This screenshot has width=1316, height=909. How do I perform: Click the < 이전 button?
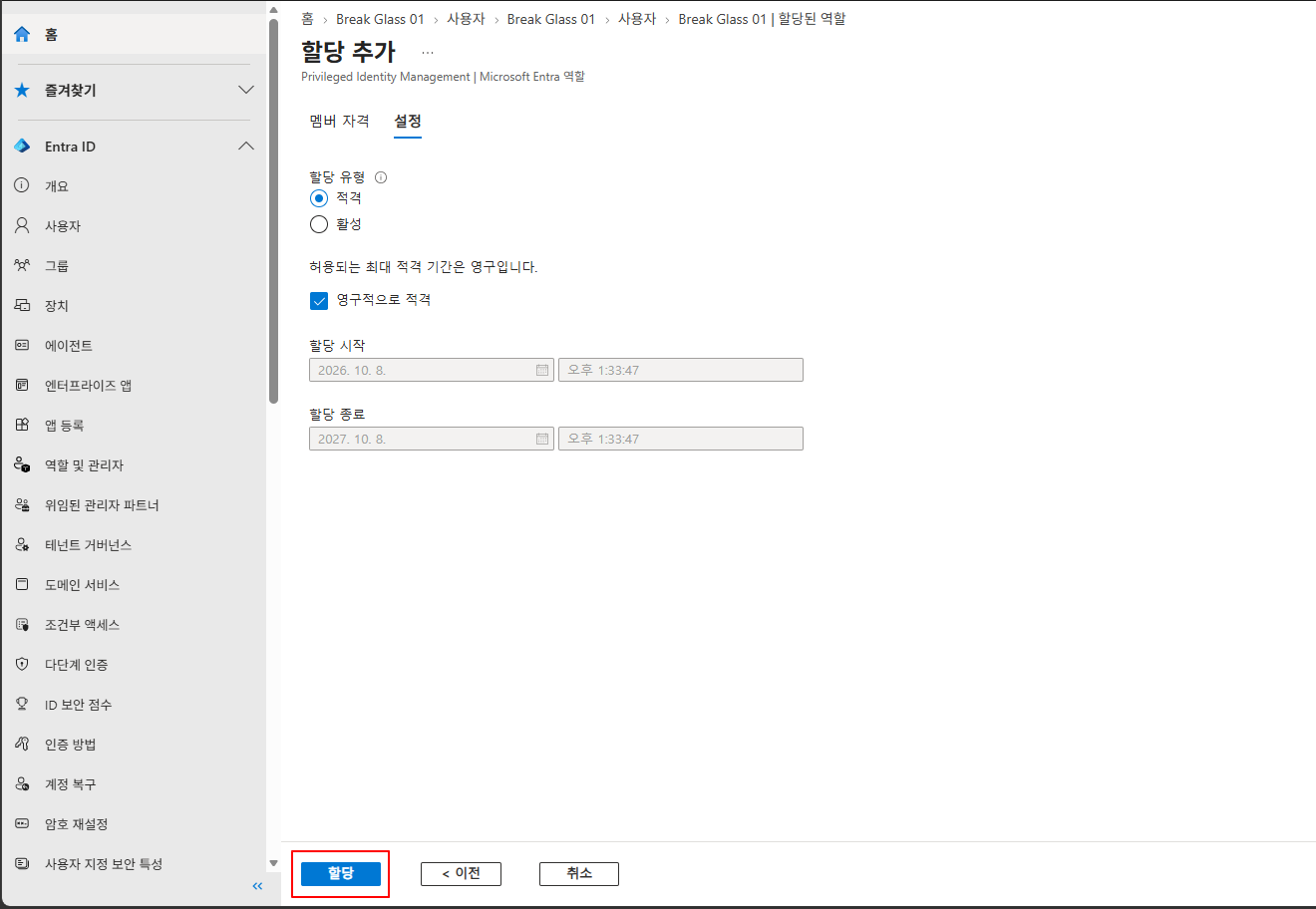(x=461, y=874)
